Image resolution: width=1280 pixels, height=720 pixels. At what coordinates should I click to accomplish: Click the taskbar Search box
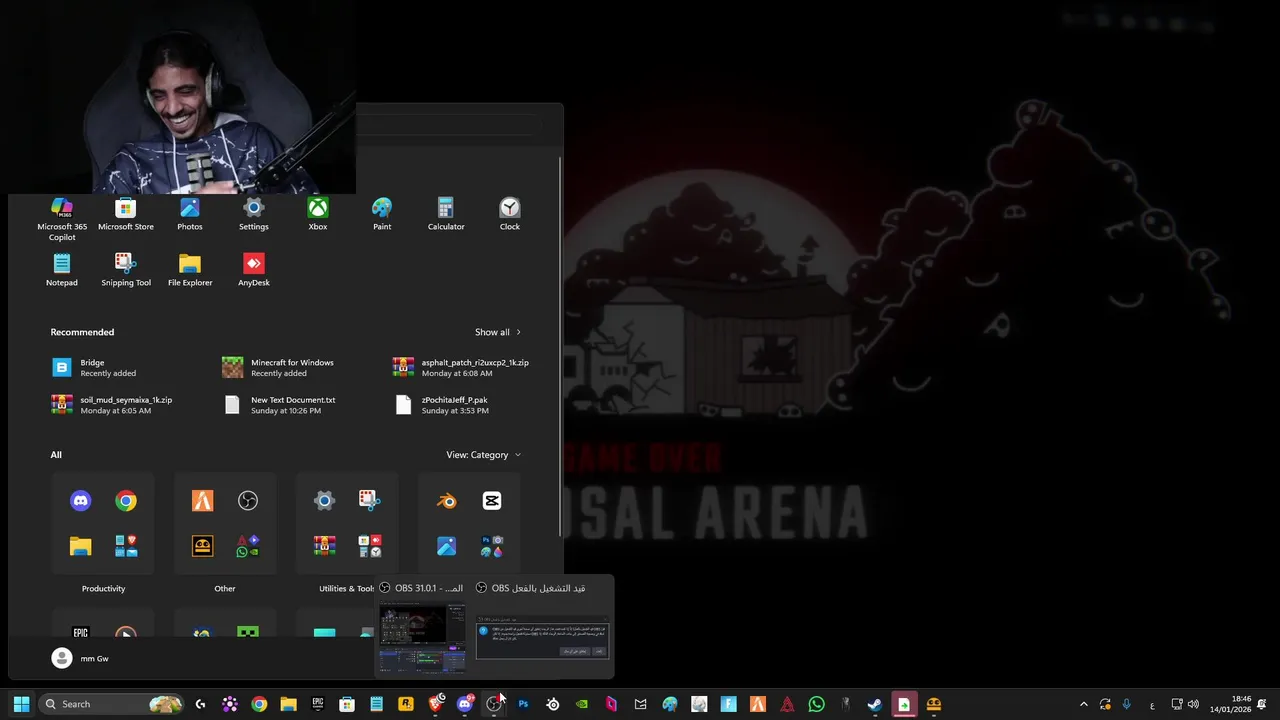click(x=111, y=704)
